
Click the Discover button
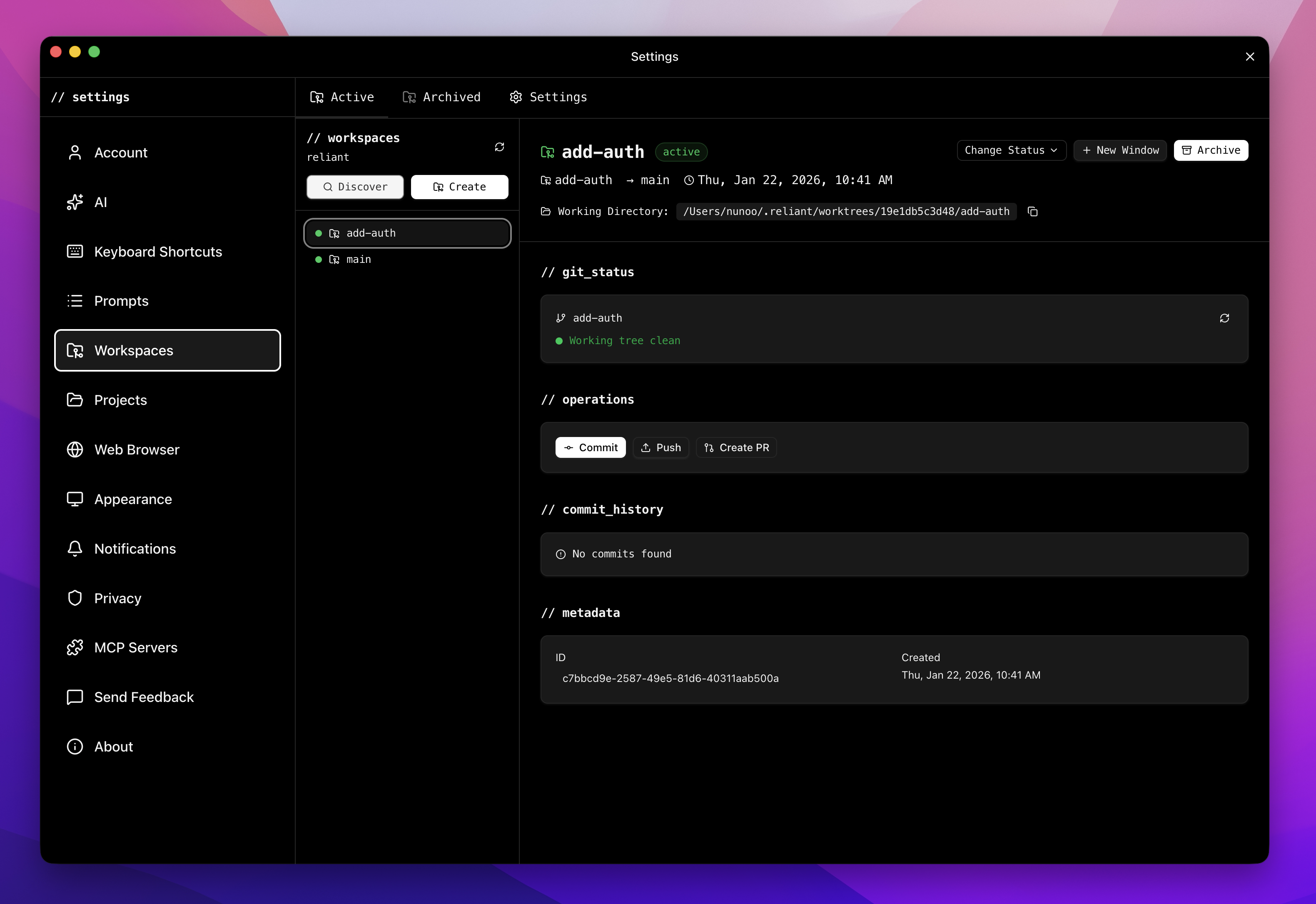coord(355,186)
